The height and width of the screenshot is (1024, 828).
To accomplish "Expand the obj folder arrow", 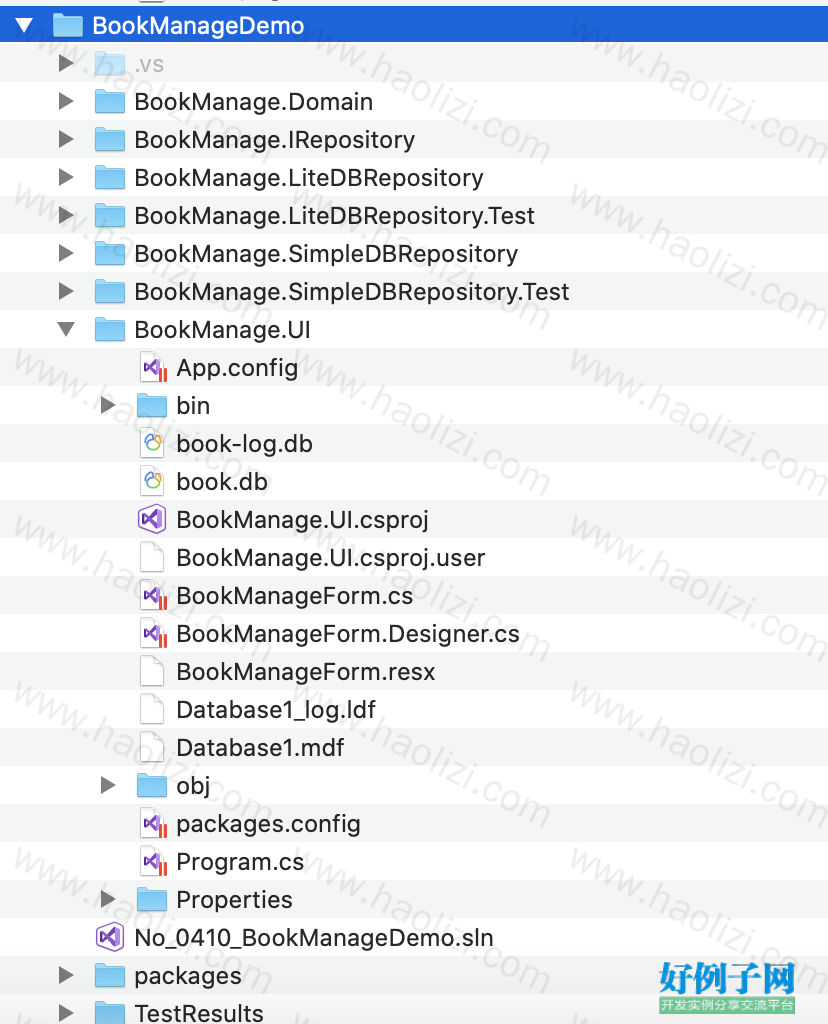I will (x=108, y=785).
